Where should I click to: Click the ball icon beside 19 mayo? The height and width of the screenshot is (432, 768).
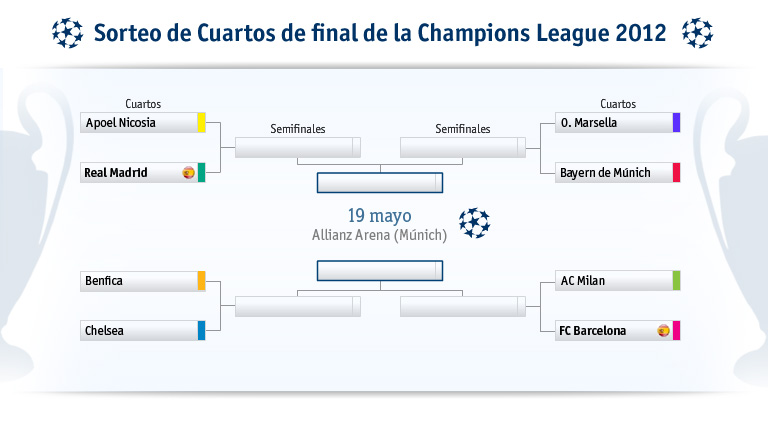point(475,223)
